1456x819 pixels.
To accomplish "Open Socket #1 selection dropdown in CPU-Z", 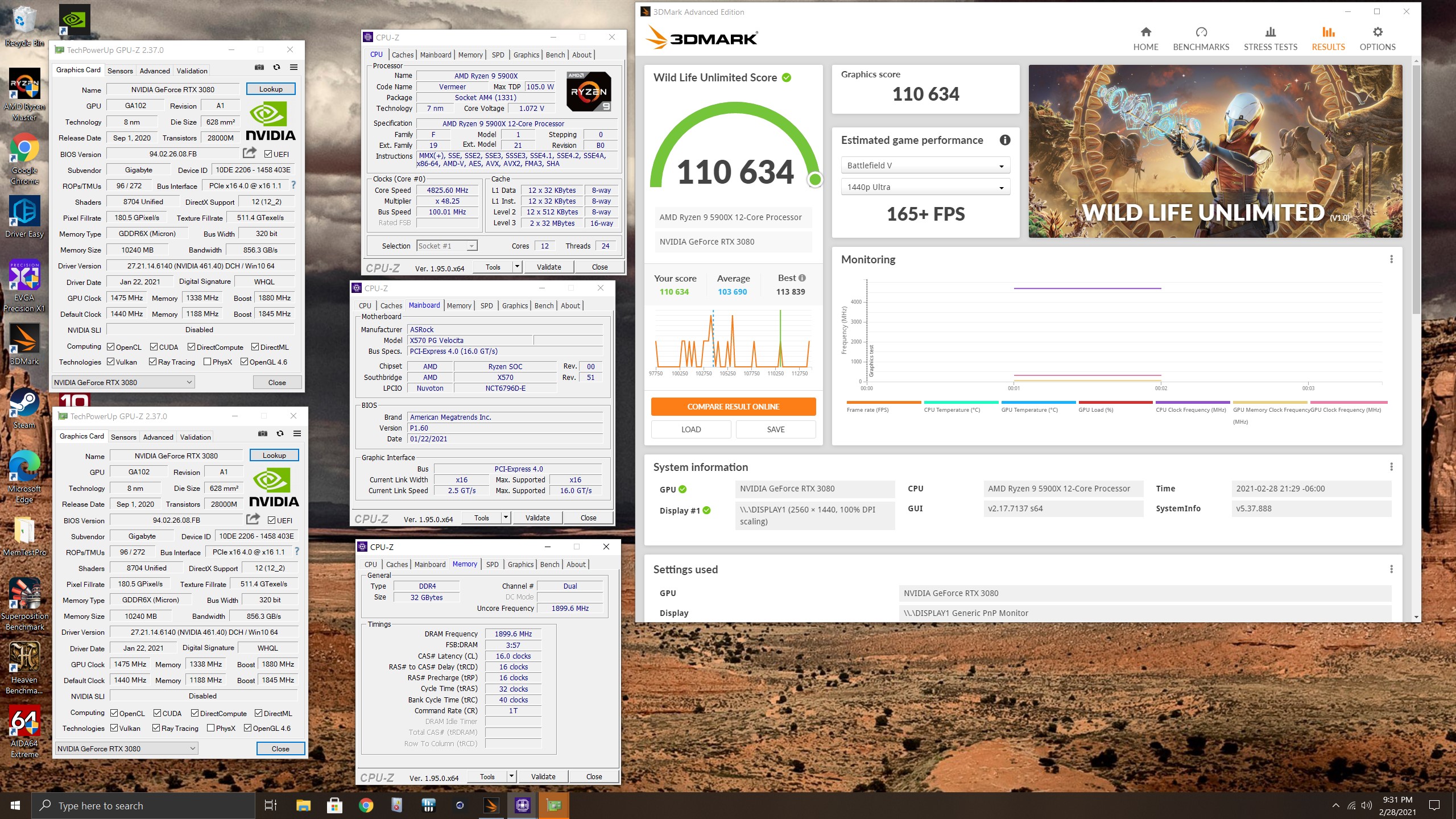I will (x=447, y=246).
